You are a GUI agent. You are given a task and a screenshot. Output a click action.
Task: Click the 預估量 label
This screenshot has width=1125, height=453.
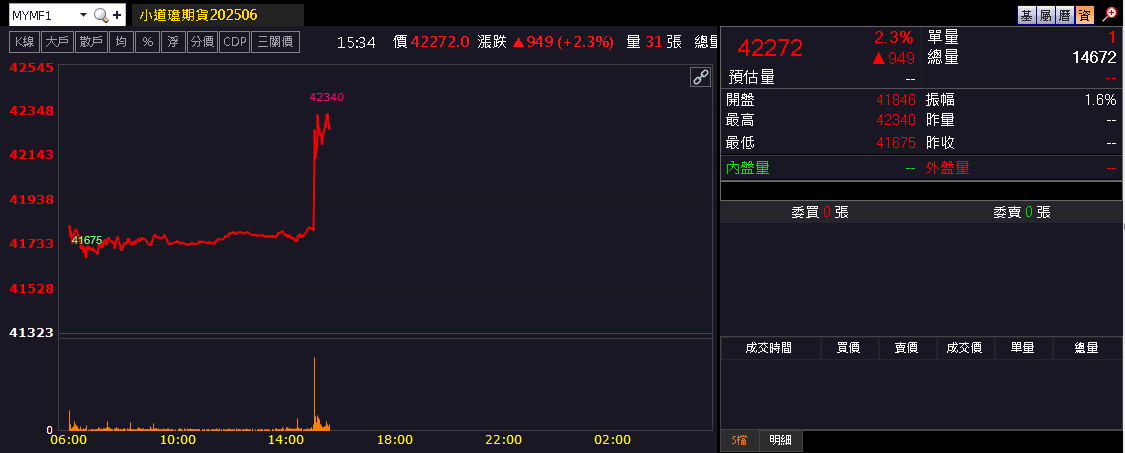752,78
